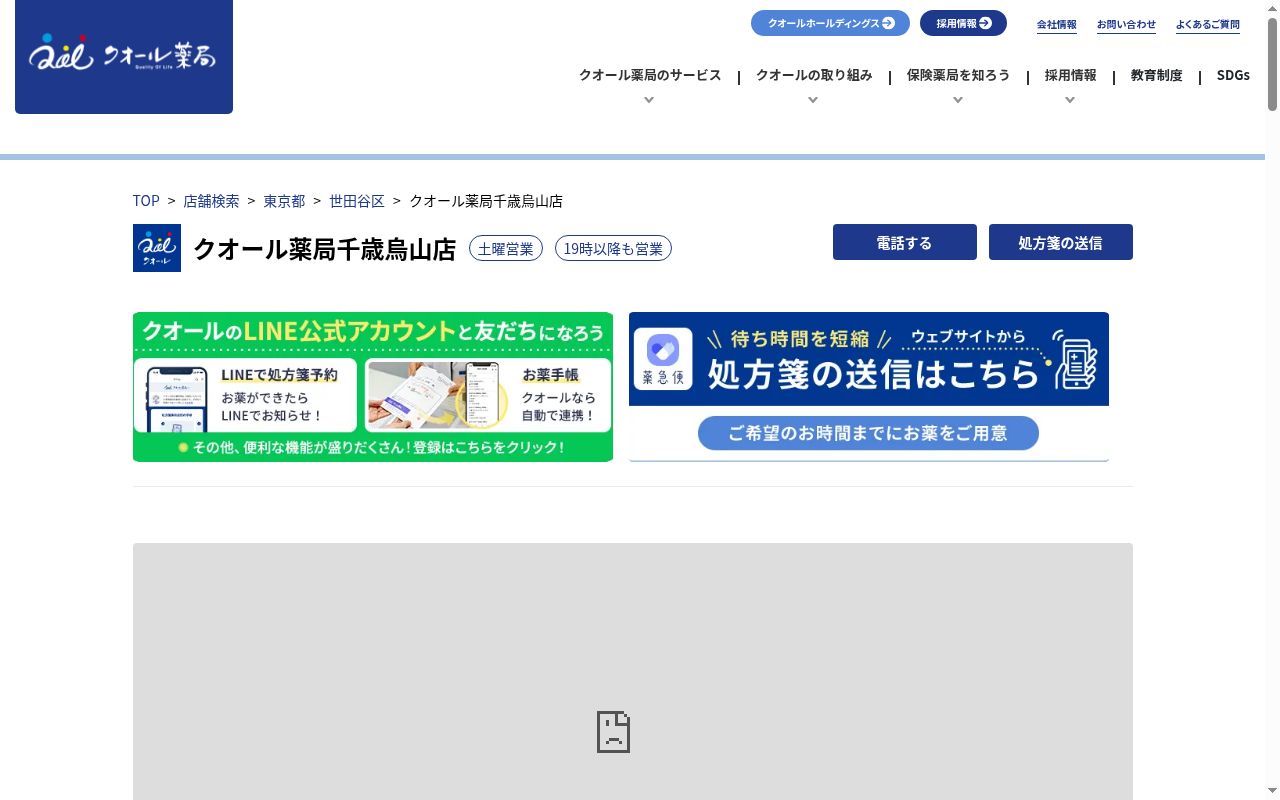Open お問い合わせ link
Image resolution: width=1280 pixels, height=800 pixels.
tap(1126, 24)
